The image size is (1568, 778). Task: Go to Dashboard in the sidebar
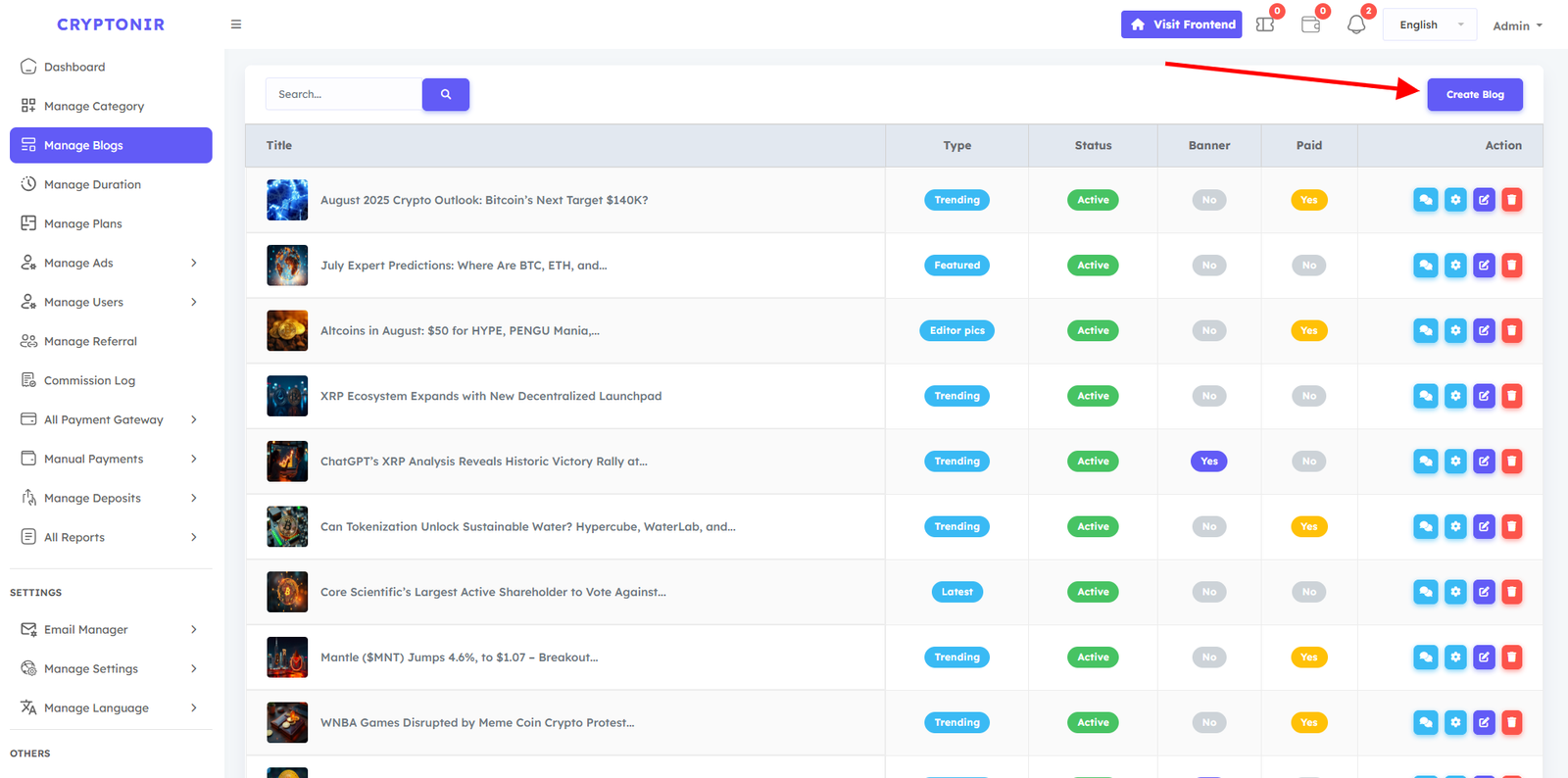point(74,67)
